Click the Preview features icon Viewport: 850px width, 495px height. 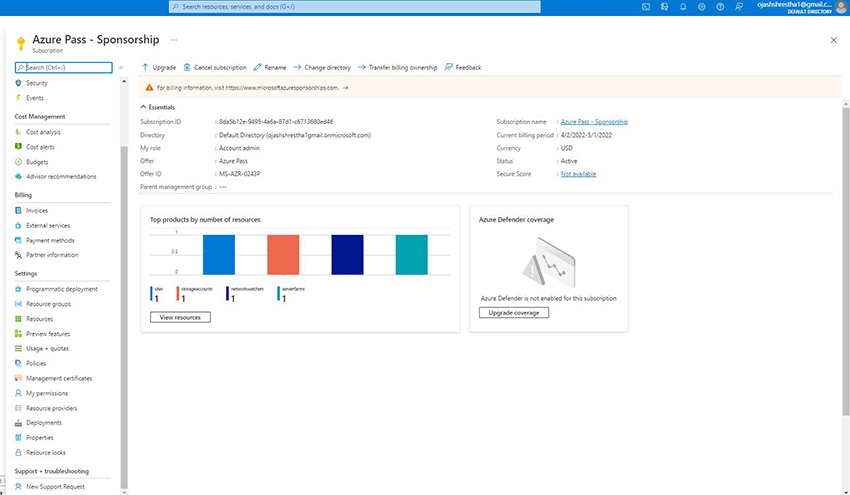click(x=18, y=333)
